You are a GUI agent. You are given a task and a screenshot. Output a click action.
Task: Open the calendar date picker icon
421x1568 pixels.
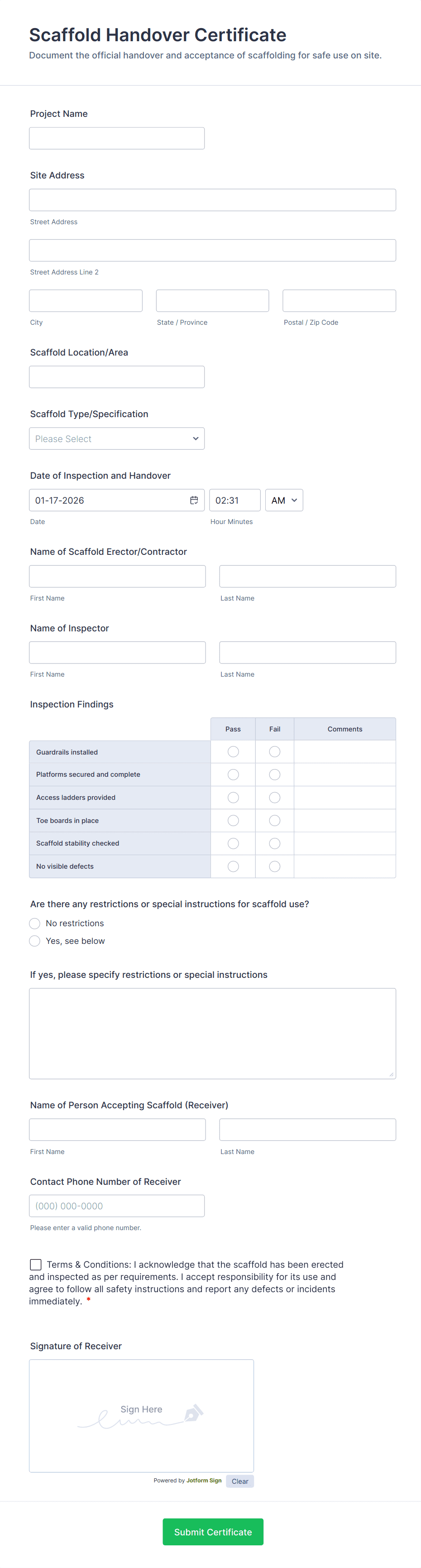pos(194,500)
